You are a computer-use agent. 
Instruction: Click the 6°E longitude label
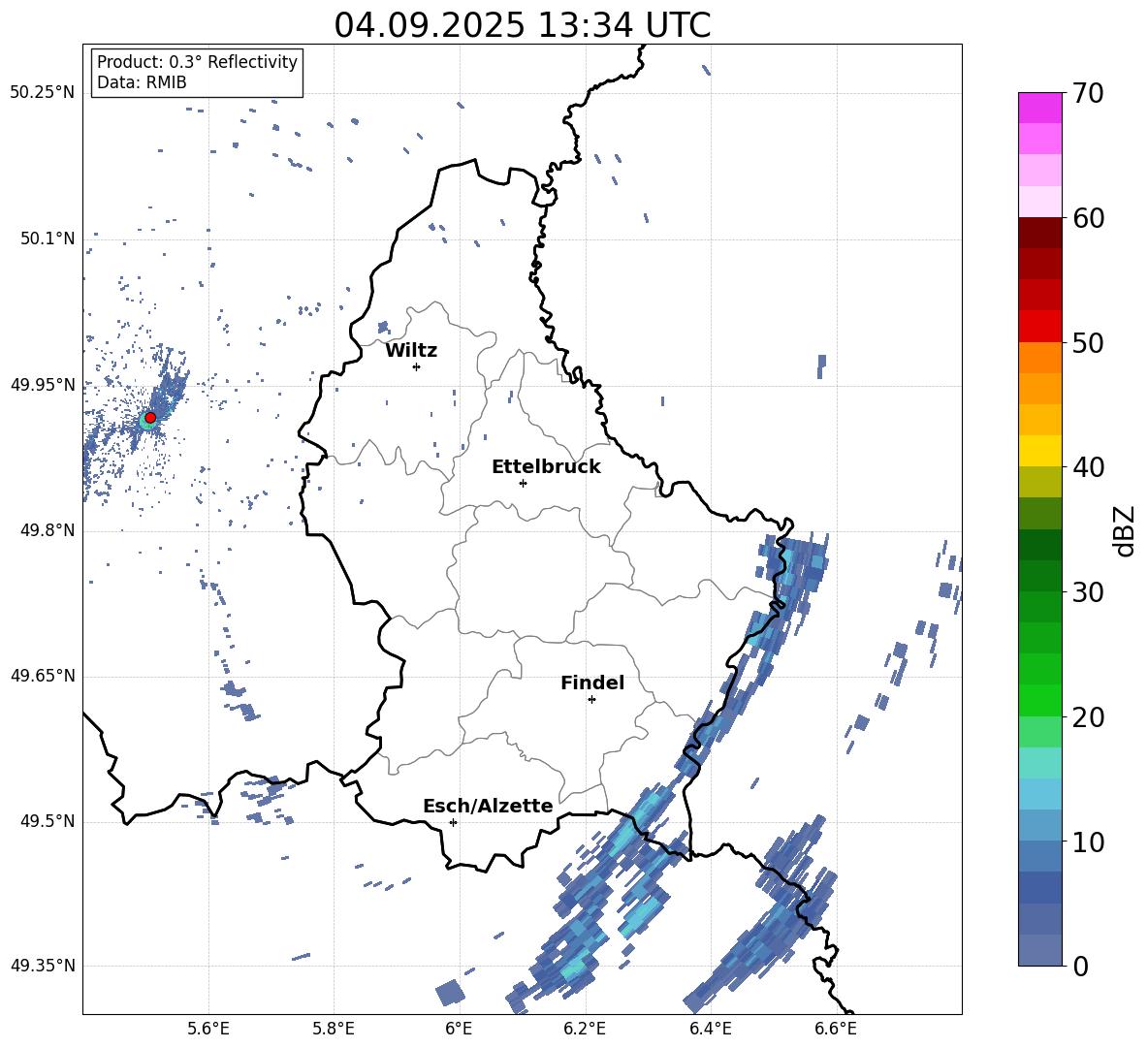[x=459, y=1029]
